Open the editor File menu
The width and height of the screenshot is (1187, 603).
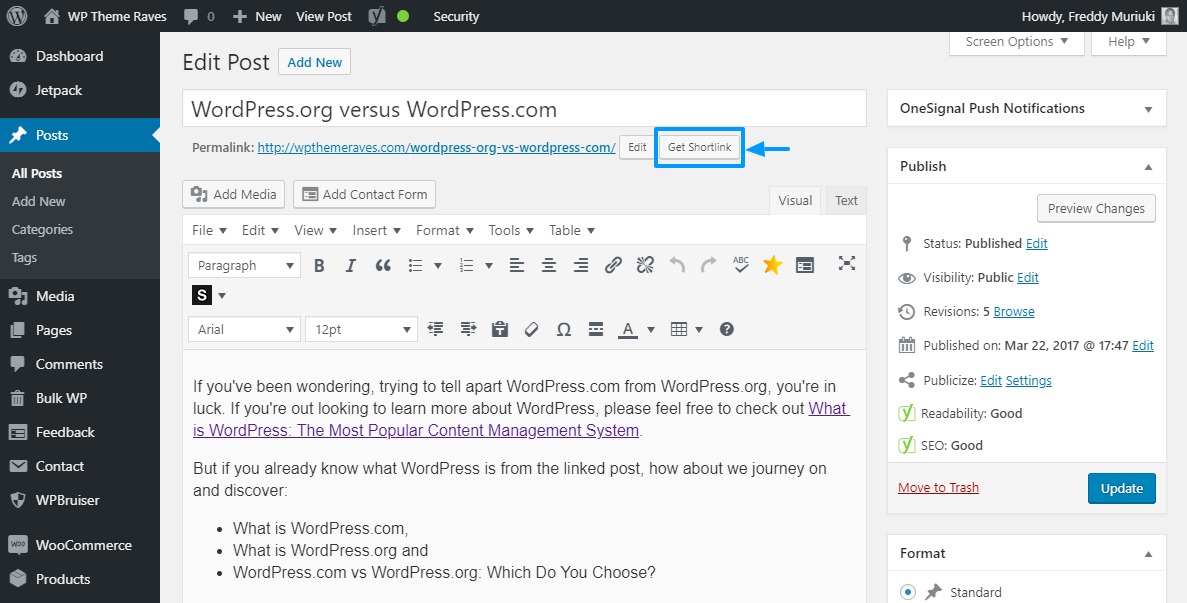[210, 230]
